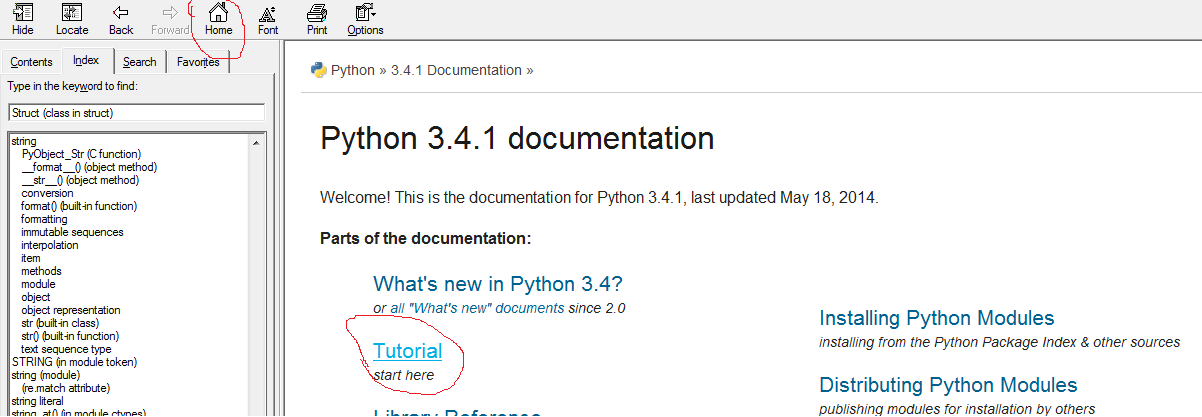Select index entry str() (built-in function)

tap(70, 336)
